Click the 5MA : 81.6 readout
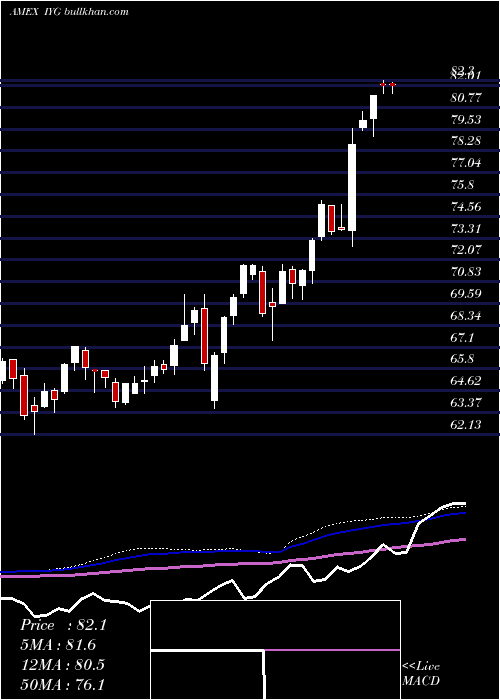The image size is (500, 700). (58, 645)
